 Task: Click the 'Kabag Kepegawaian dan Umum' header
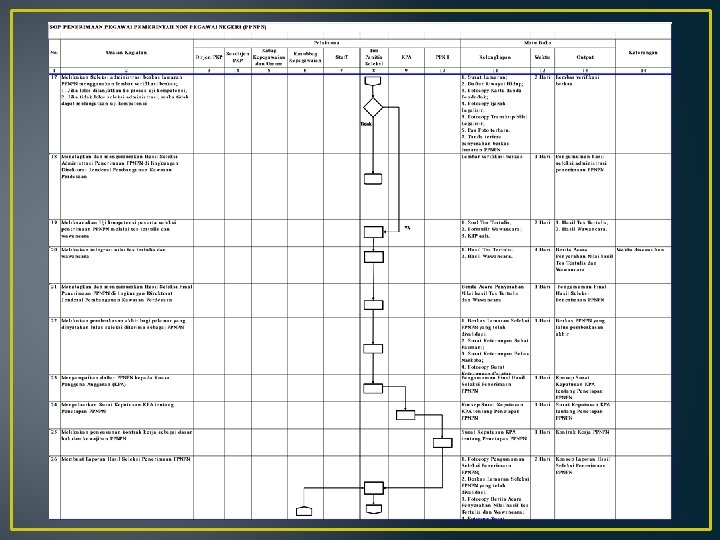click(x=269, y=57)
